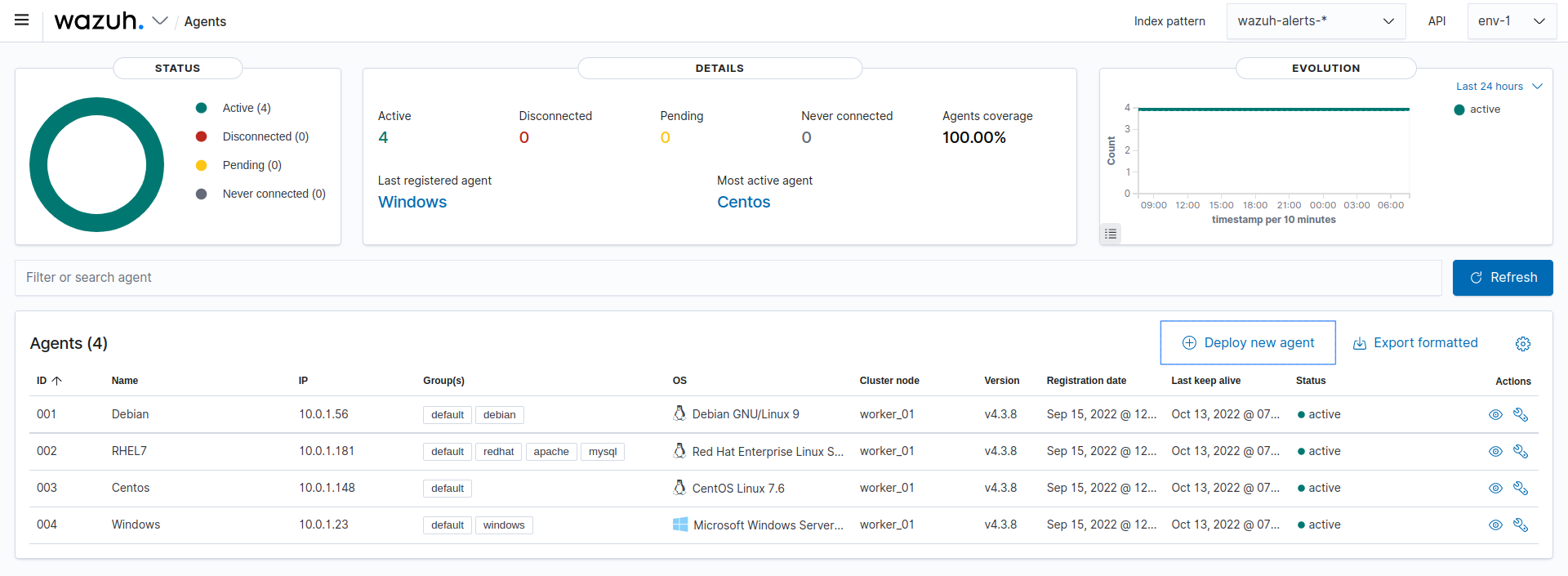Image resolution: width=1568 pixels, height=576 pixels.
Task: Toggle the evolution chart legend icon
Action: 1111,234
